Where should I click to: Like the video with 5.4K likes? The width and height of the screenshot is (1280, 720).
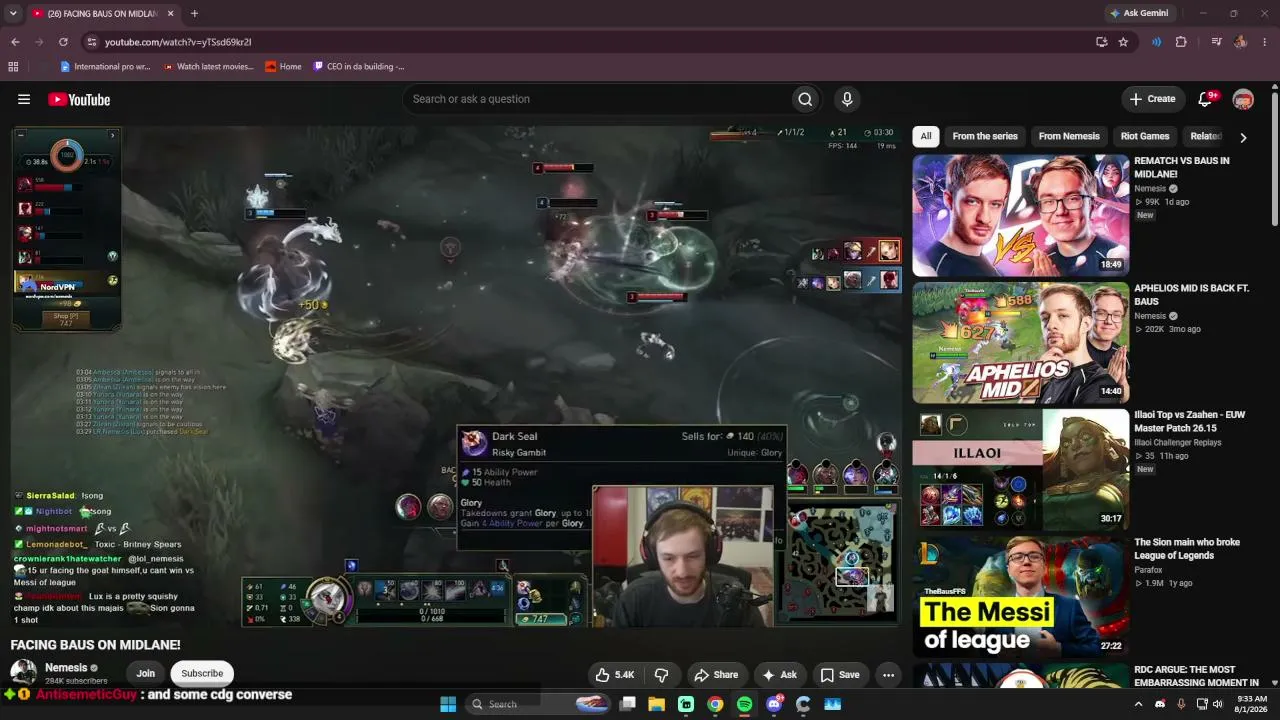click(614, 675)
